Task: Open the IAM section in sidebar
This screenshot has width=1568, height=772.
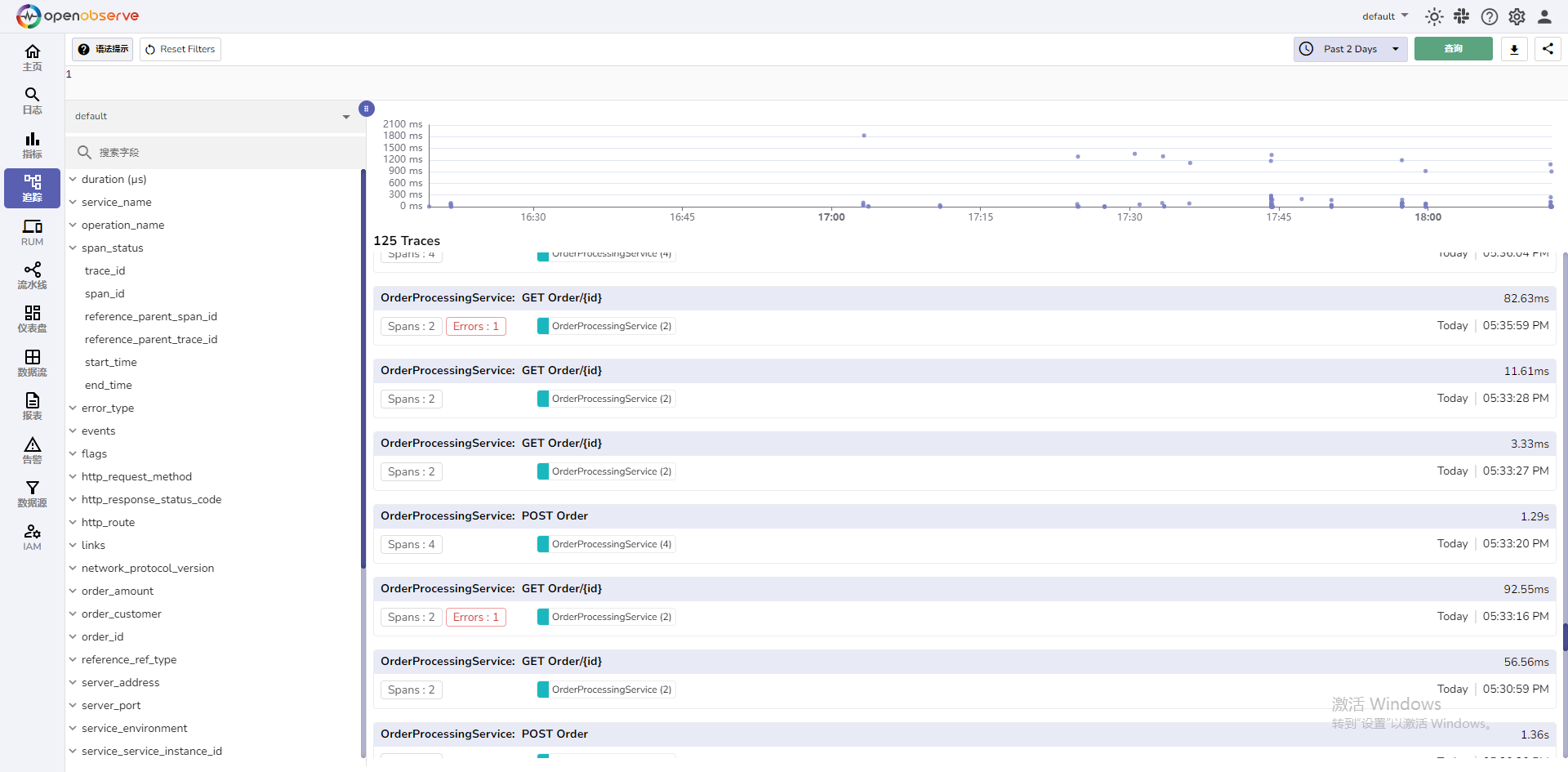Action: coord(32,538)
